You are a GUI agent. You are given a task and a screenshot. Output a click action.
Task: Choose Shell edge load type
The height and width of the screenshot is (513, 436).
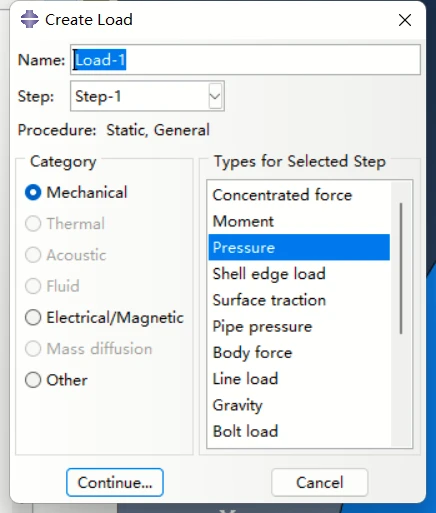pyautogui.click(x=299, y=274)
